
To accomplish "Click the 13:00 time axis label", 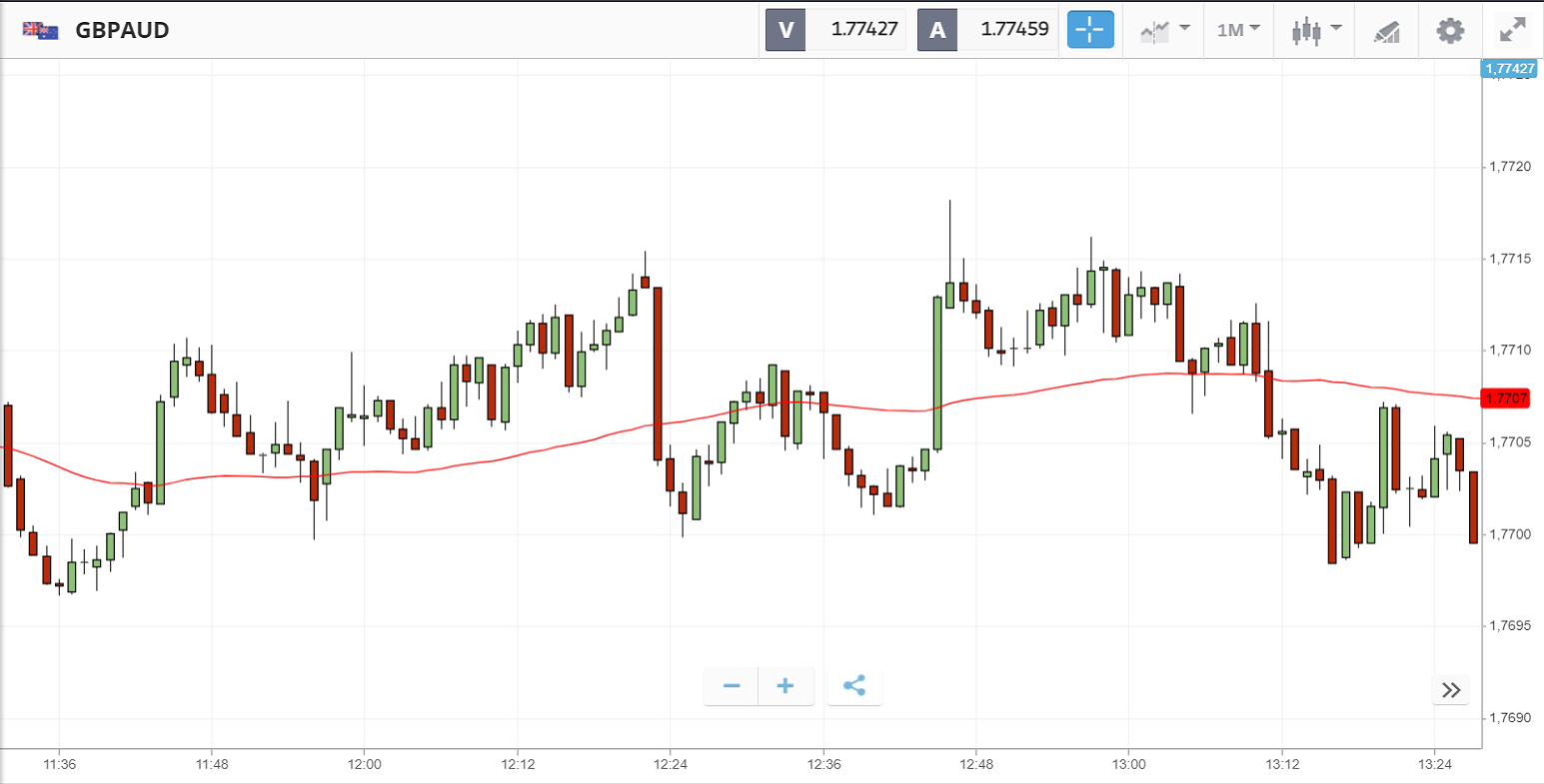I will 1128,765.
